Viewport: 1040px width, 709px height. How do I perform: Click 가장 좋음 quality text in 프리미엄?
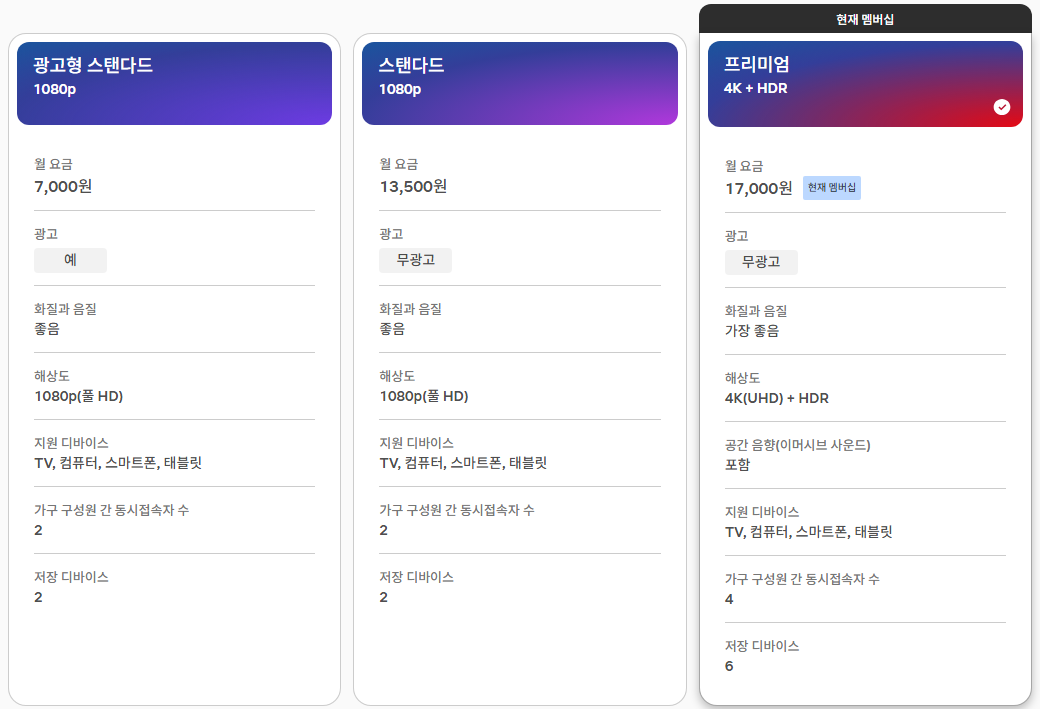click(x=751, y=330)
